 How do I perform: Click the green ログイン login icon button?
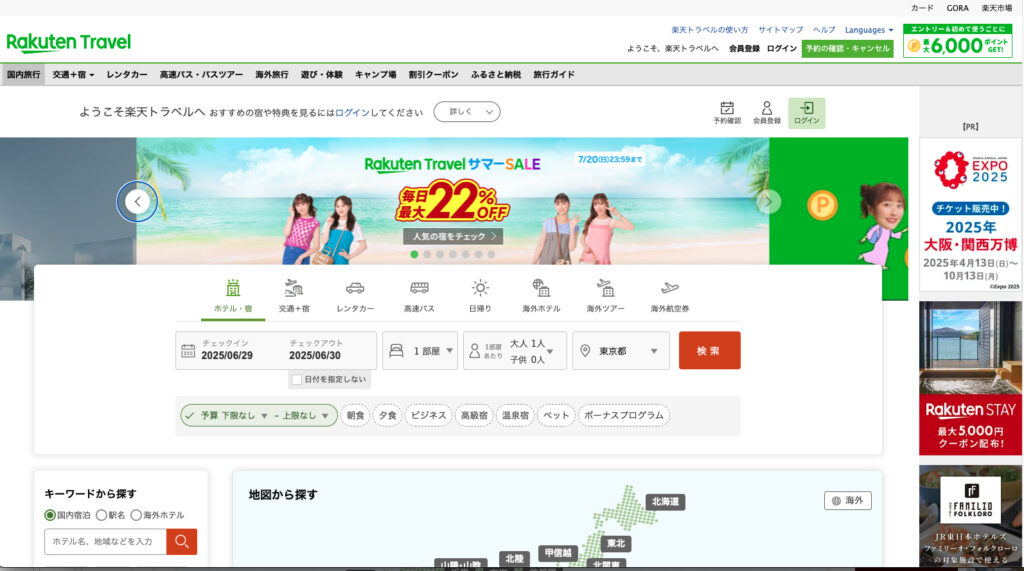click(807, 113)
